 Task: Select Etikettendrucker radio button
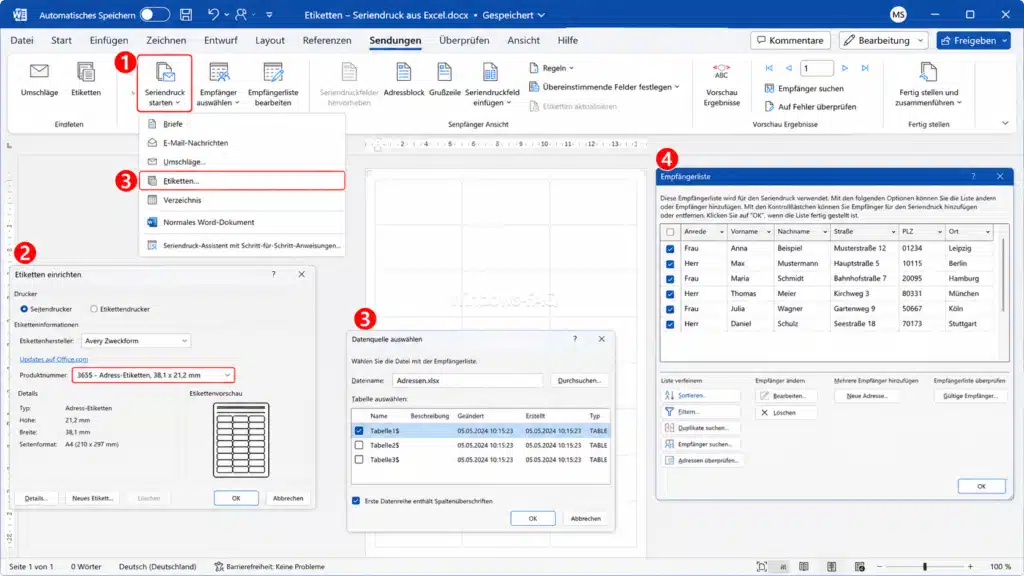(x=94, y=309)
